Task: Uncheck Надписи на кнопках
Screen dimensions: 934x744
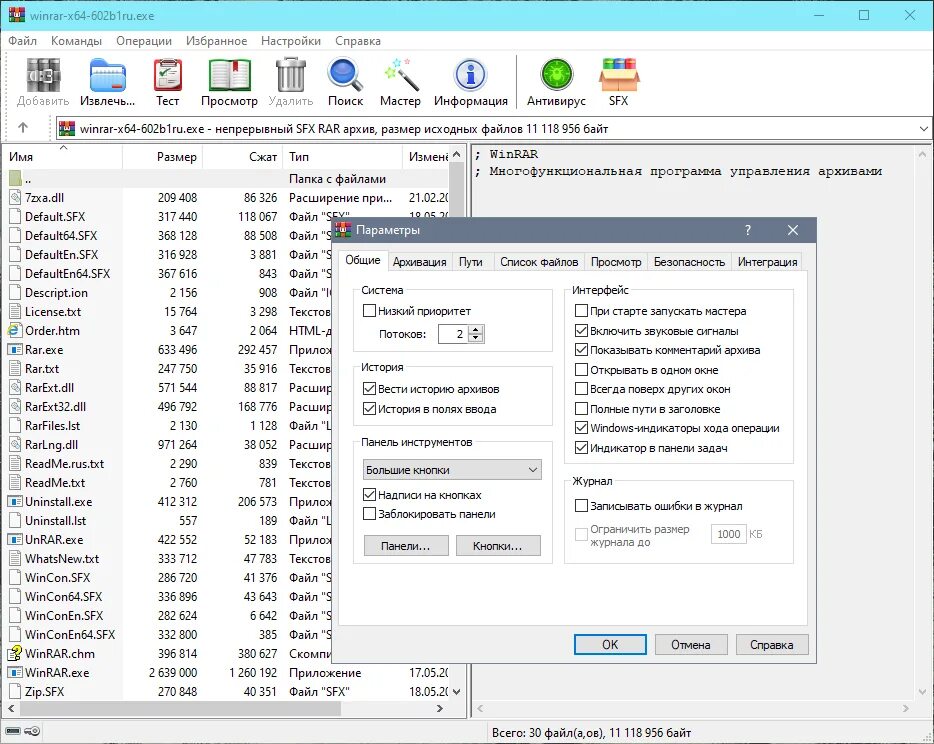Action: click(369, 495)
